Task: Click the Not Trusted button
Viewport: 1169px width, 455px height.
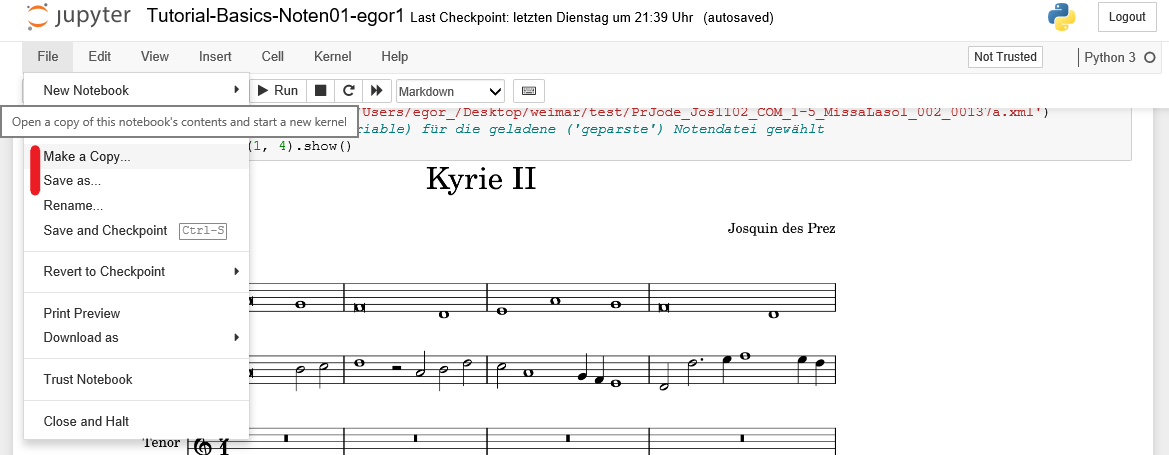Action: (1005, 57)
